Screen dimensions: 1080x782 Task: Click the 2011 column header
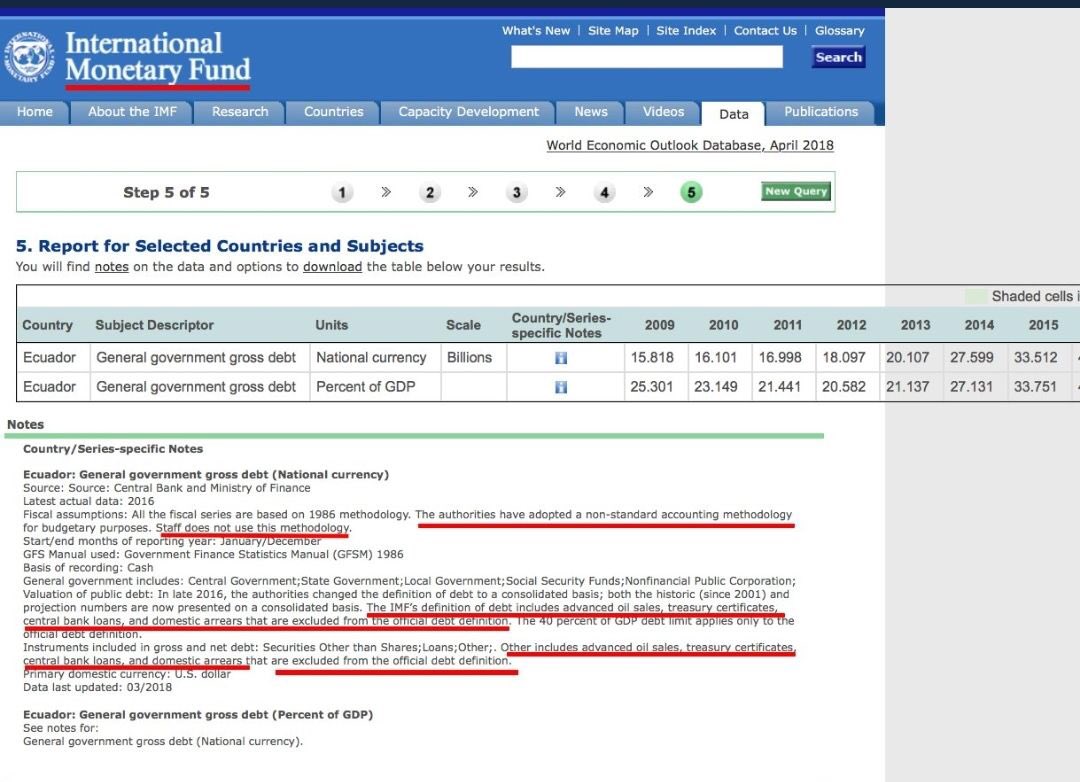[788, 325]
